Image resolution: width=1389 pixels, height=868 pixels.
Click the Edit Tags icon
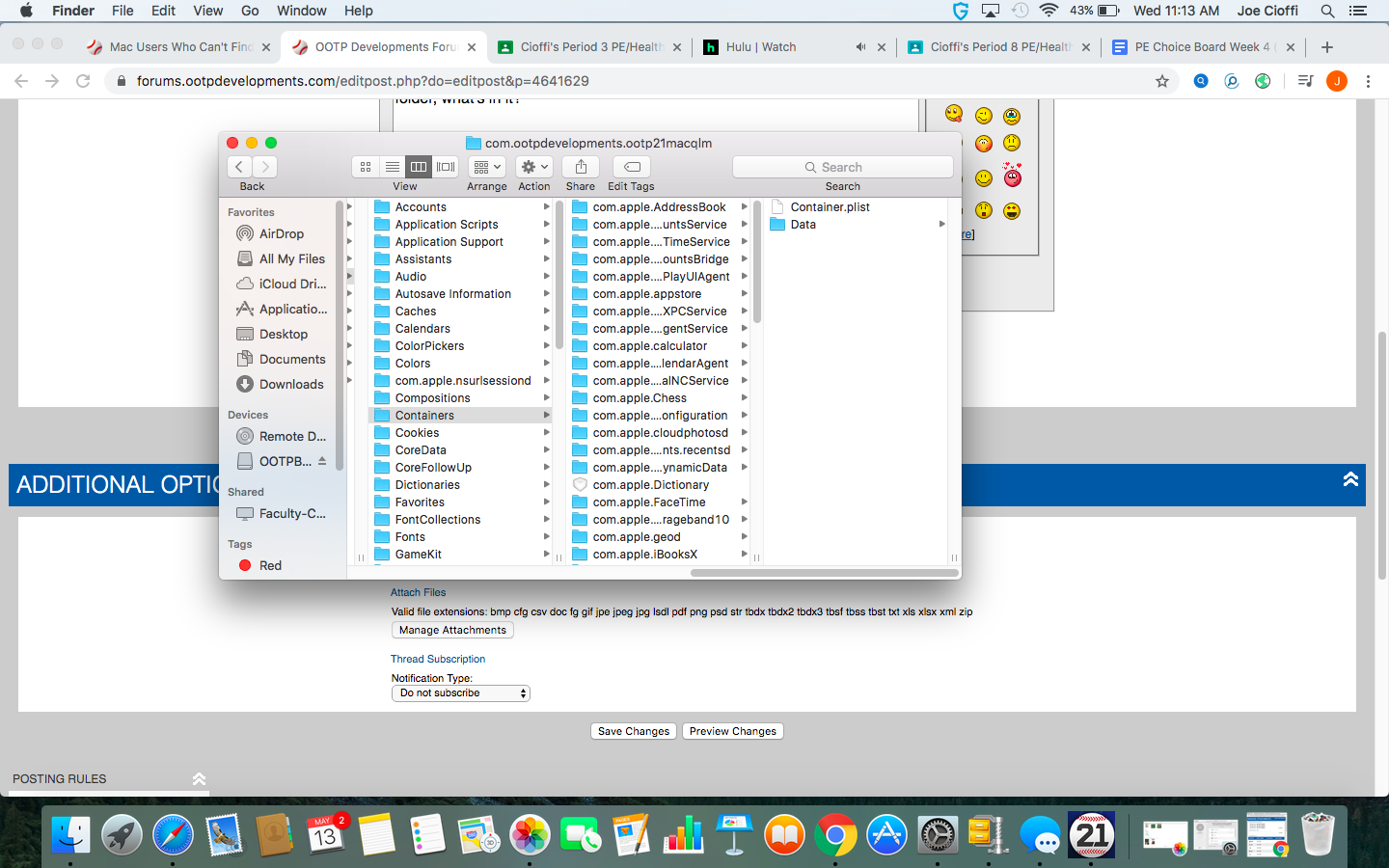(x=632, y=167)
